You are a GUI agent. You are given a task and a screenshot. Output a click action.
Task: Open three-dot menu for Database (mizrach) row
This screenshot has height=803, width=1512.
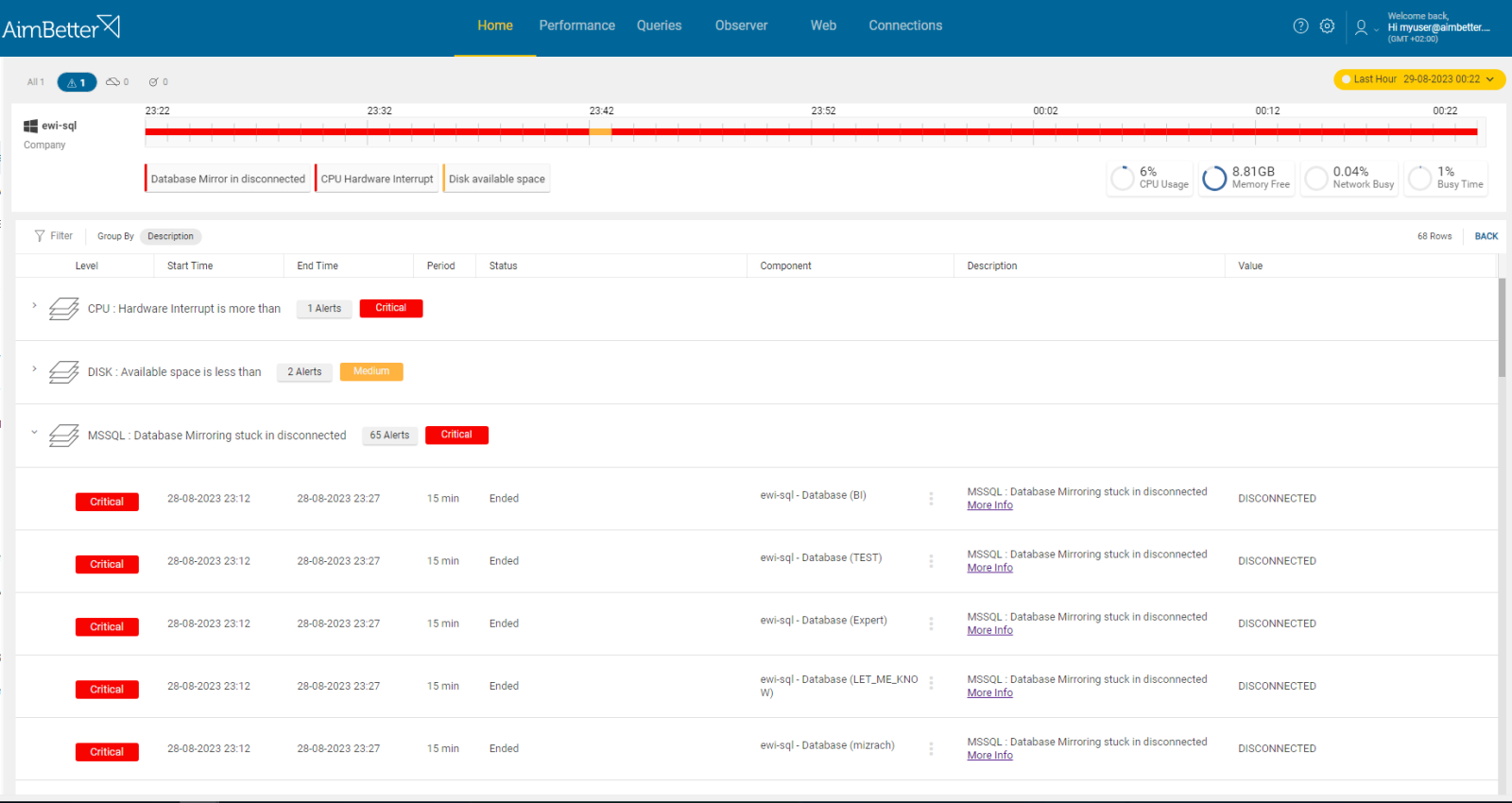click(x=931, y=748)
